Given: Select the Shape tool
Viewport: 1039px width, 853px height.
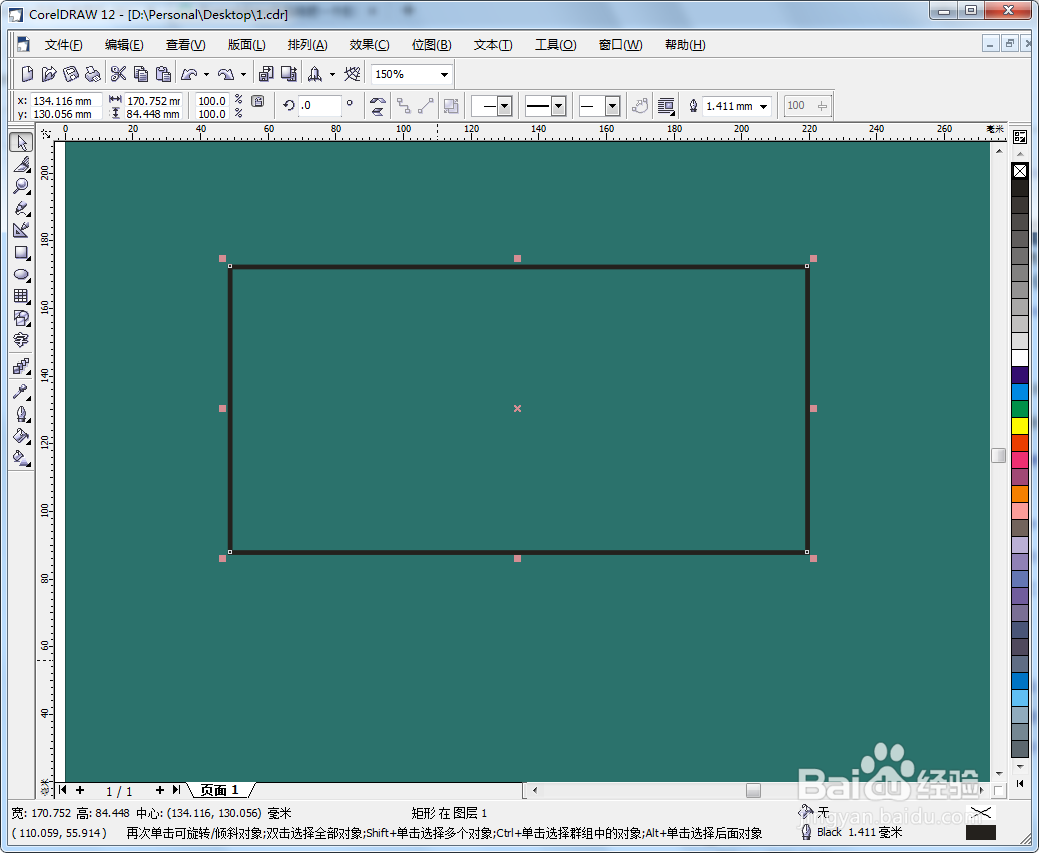Looking at the screenshot, I should (21, 164).
